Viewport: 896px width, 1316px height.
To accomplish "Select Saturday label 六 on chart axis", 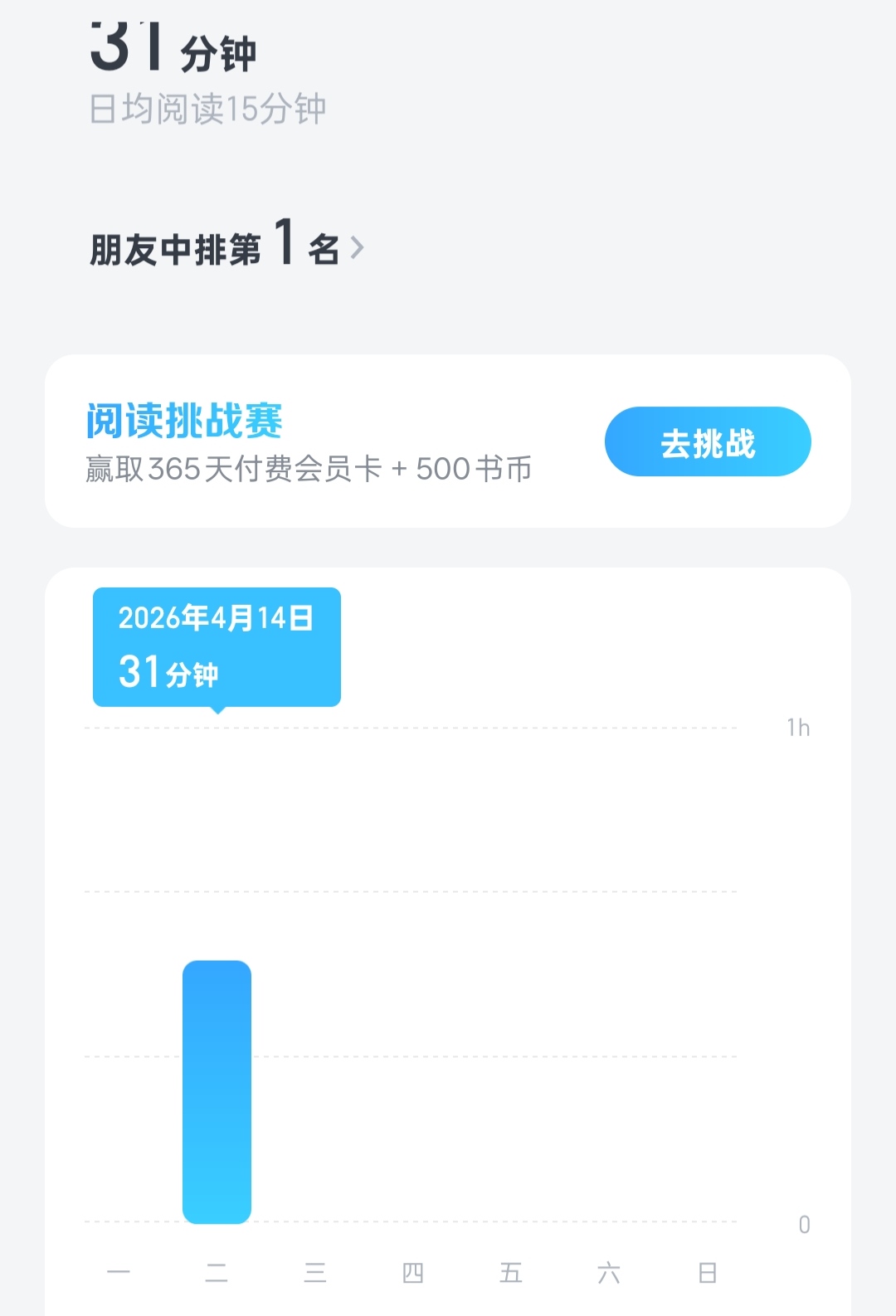I will [x=609, y=1272].
